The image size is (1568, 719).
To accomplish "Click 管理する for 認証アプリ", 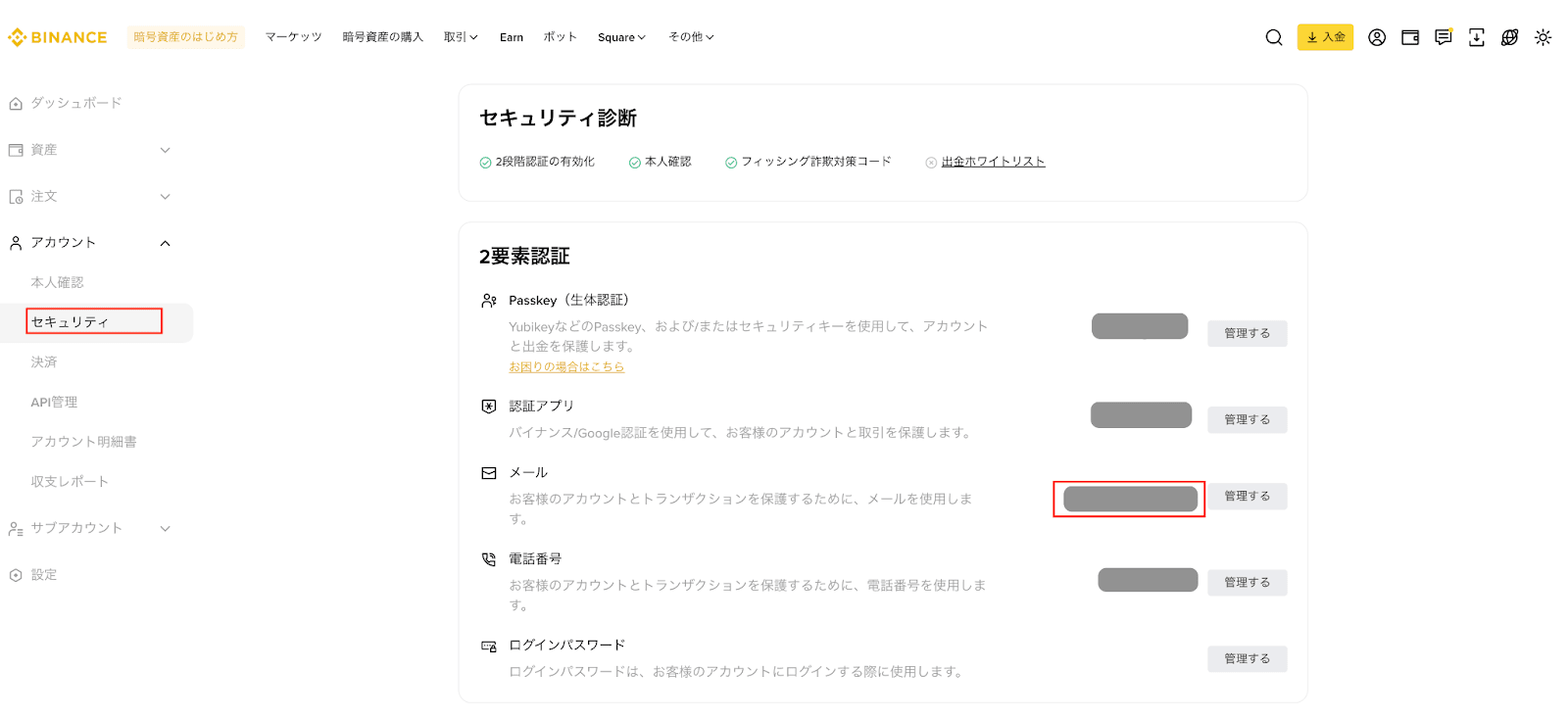I will coord(1247,419).
